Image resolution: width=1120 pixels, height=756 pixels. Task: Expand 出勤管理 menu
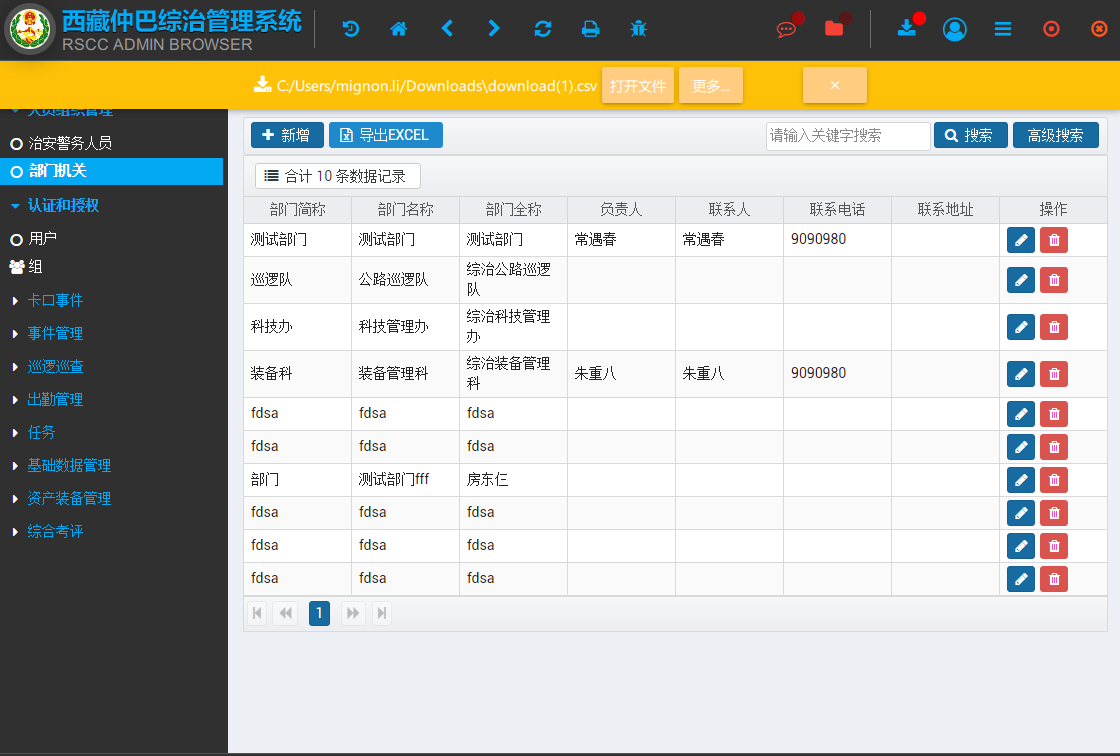point(55,399)
